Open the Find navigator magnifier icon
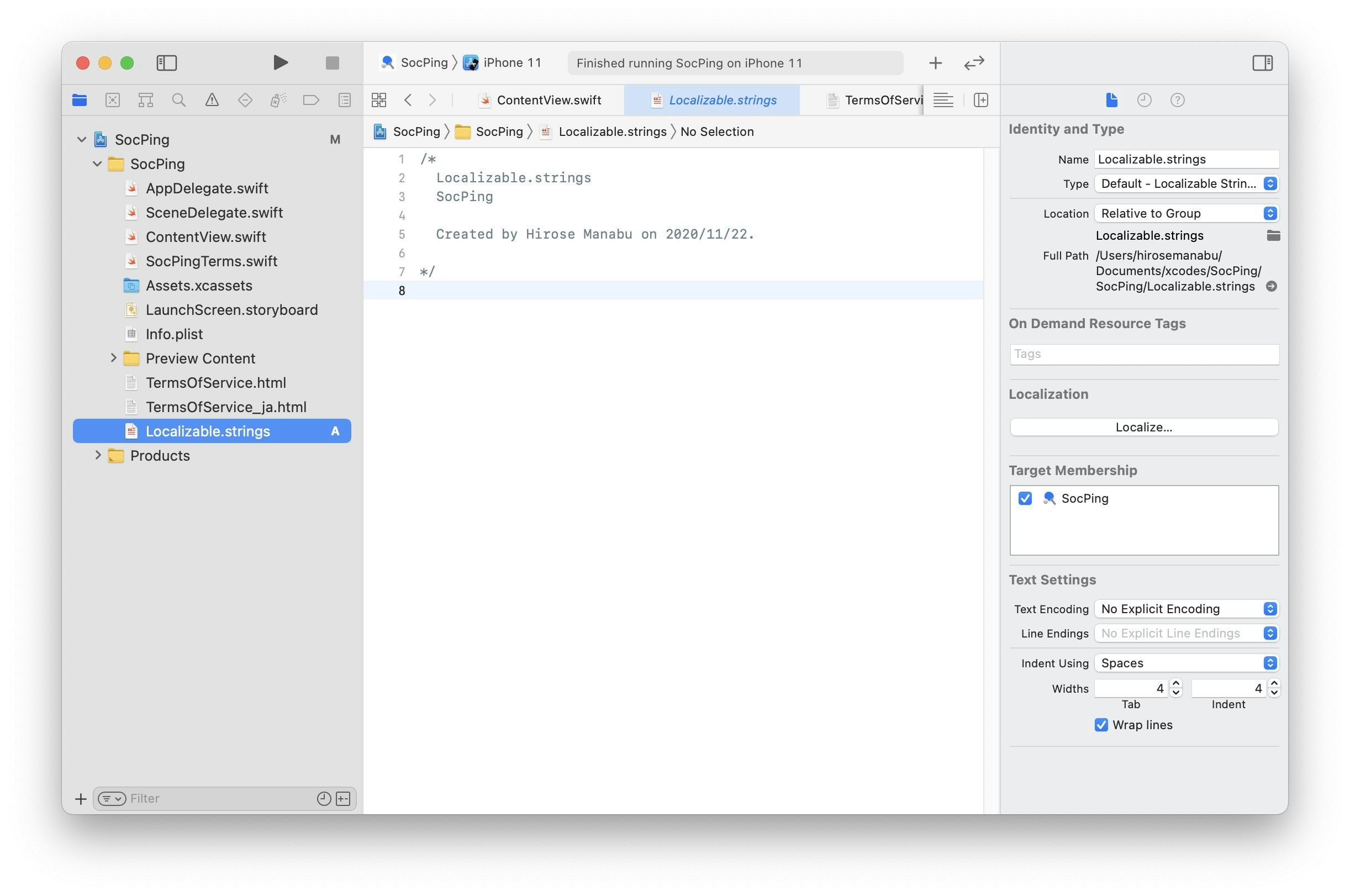The image size is (1350, 896). click(179, 100)
